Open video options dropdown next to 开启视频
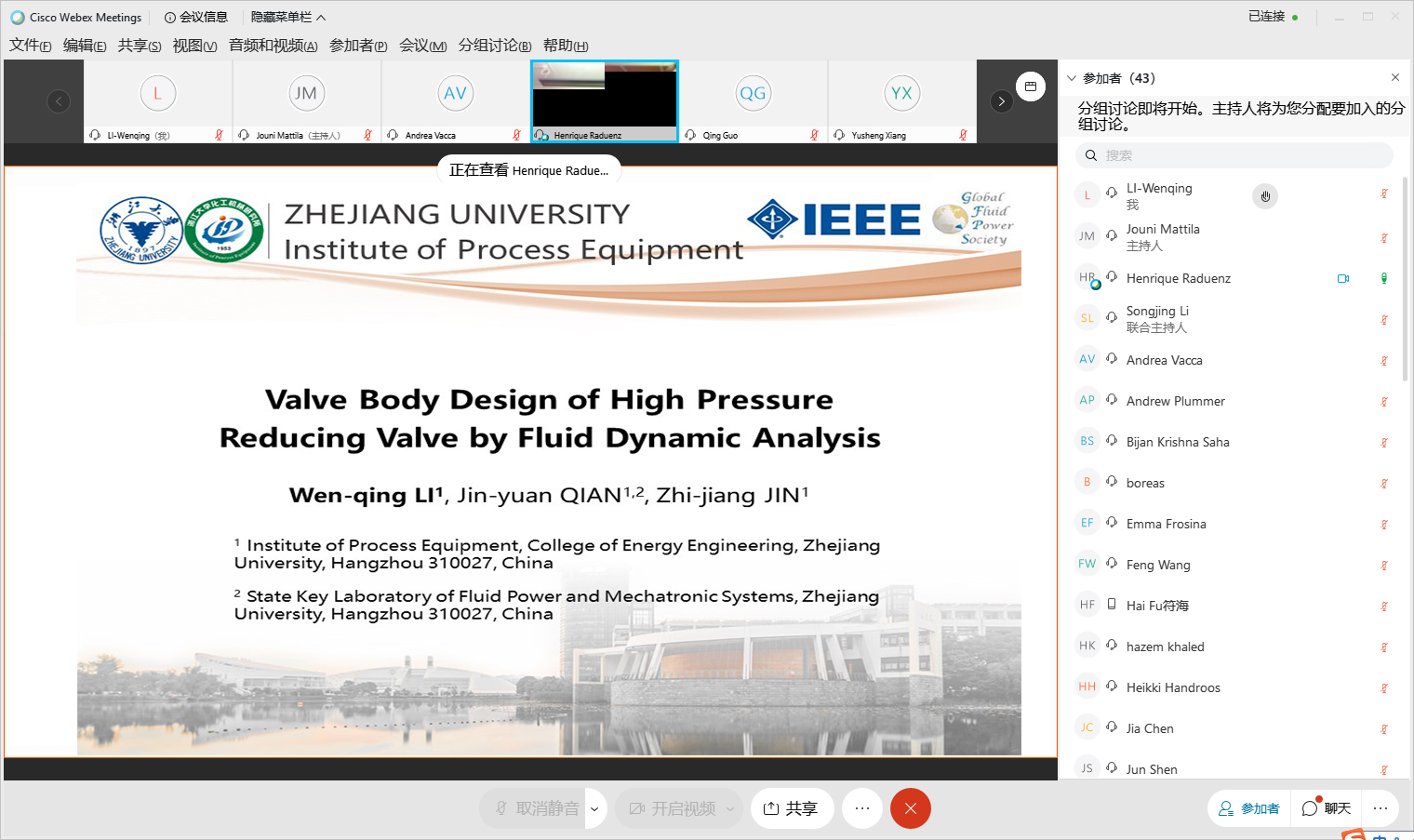Image resolution: width=1414 pixels, height=840 pixels. [x=730, y=808]
